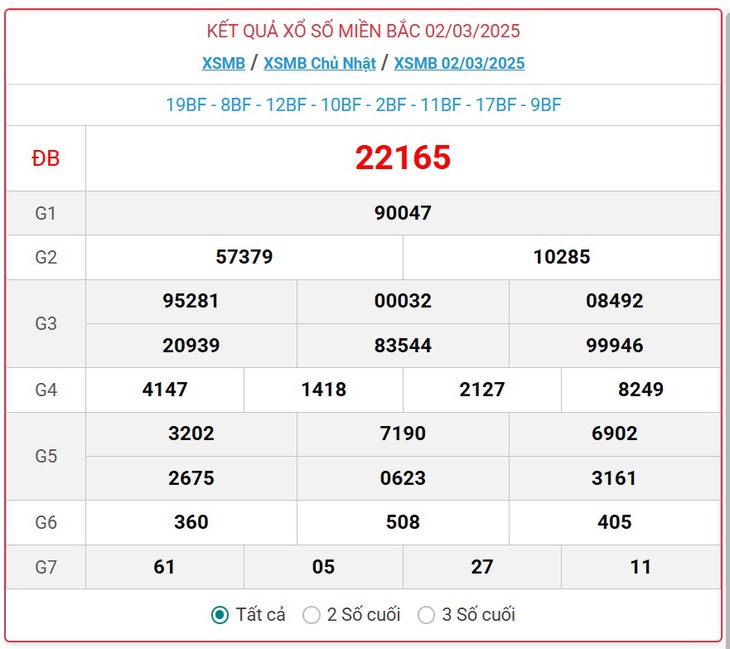
Task: Click the G1 row label
Action: tap(46, 214)
